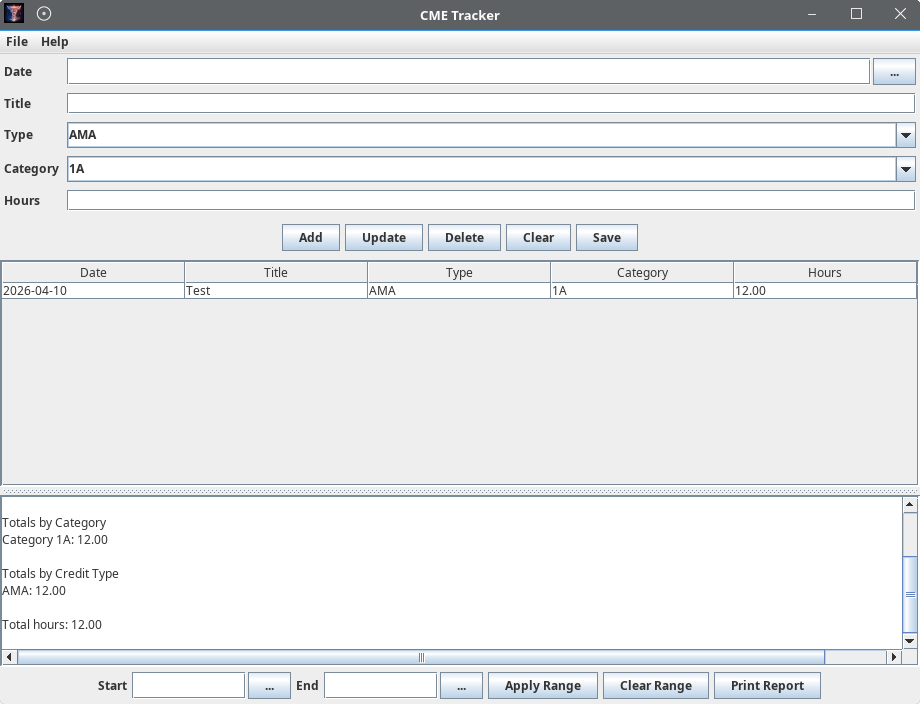
Task: Click the Add button
Action: coord(310,237)
